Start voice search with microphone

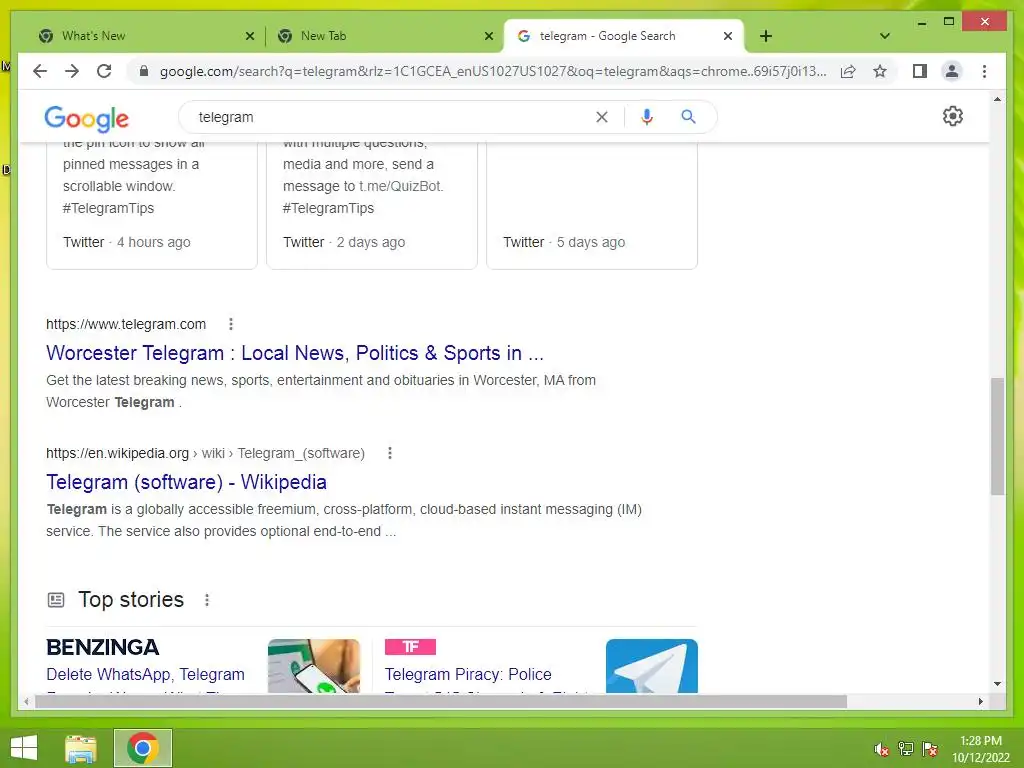[x=647, y=117]
